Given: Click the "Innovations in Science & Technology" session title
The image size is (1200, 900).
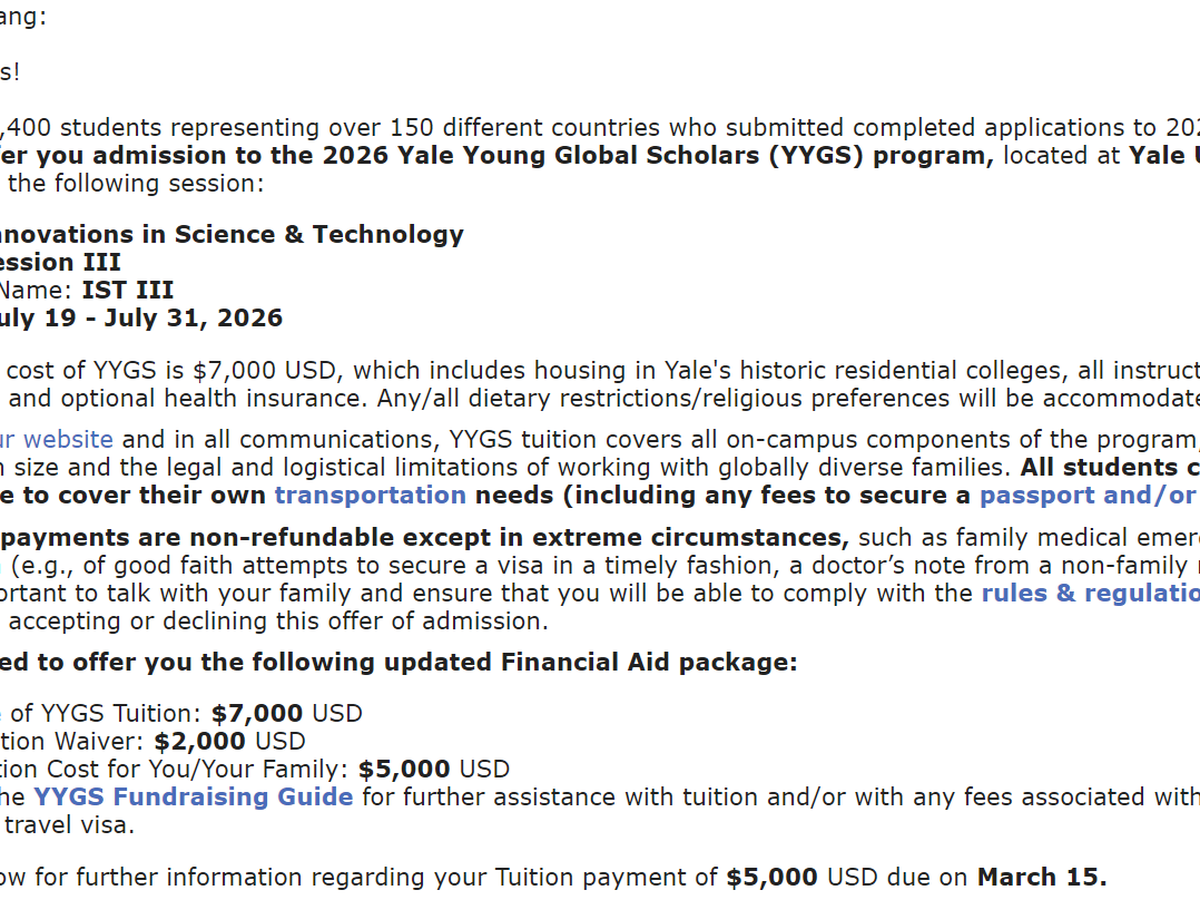Looking at the screenshot, I should coord(230,234).
